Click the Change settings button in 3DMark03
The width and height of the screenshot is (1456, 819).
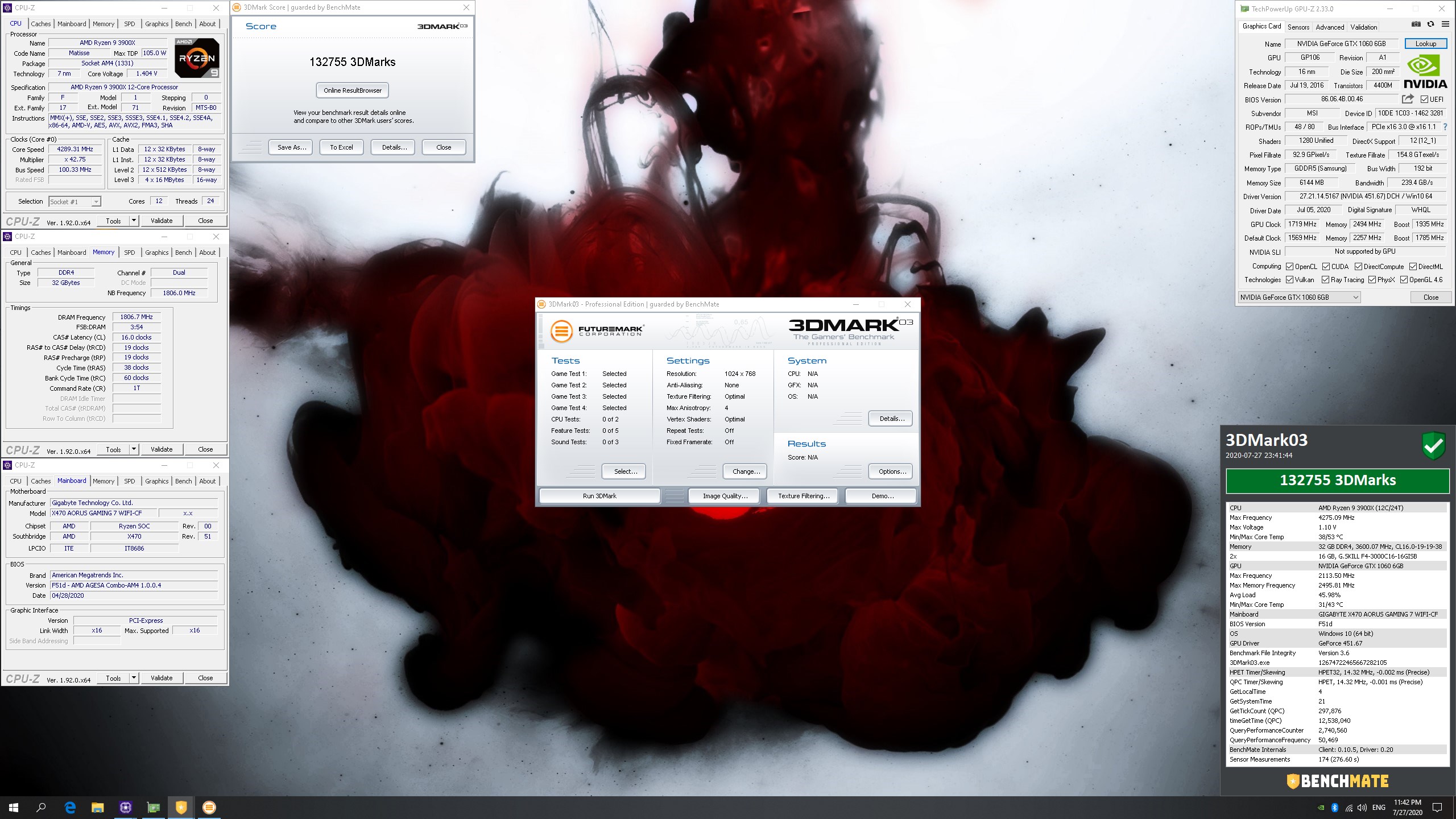pos(746,471)
